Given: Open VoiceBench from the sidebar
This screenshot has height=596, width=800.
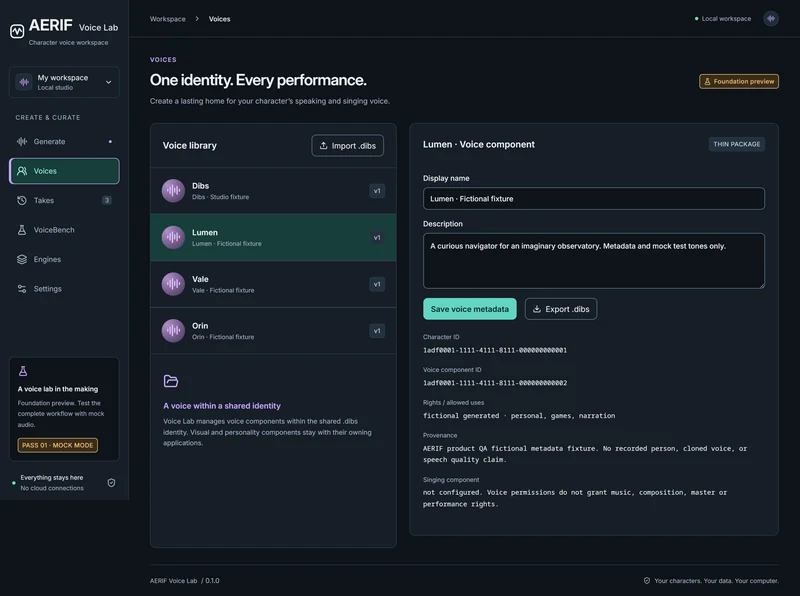Looking at the screenshot, I should [64, 230].
